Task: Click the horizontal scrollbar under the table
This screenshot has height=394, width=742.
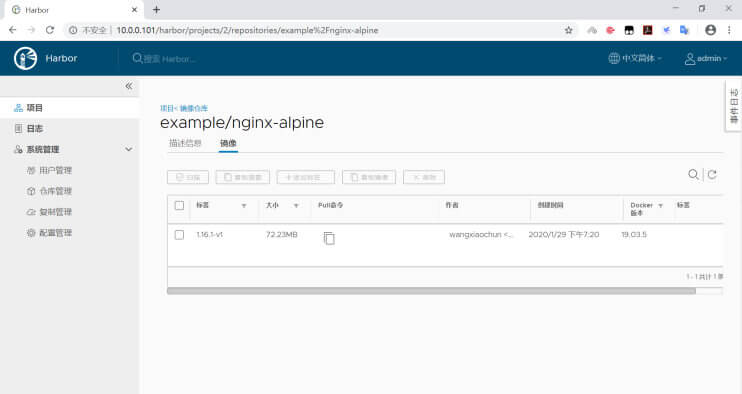Action: [x=431, y=291]
